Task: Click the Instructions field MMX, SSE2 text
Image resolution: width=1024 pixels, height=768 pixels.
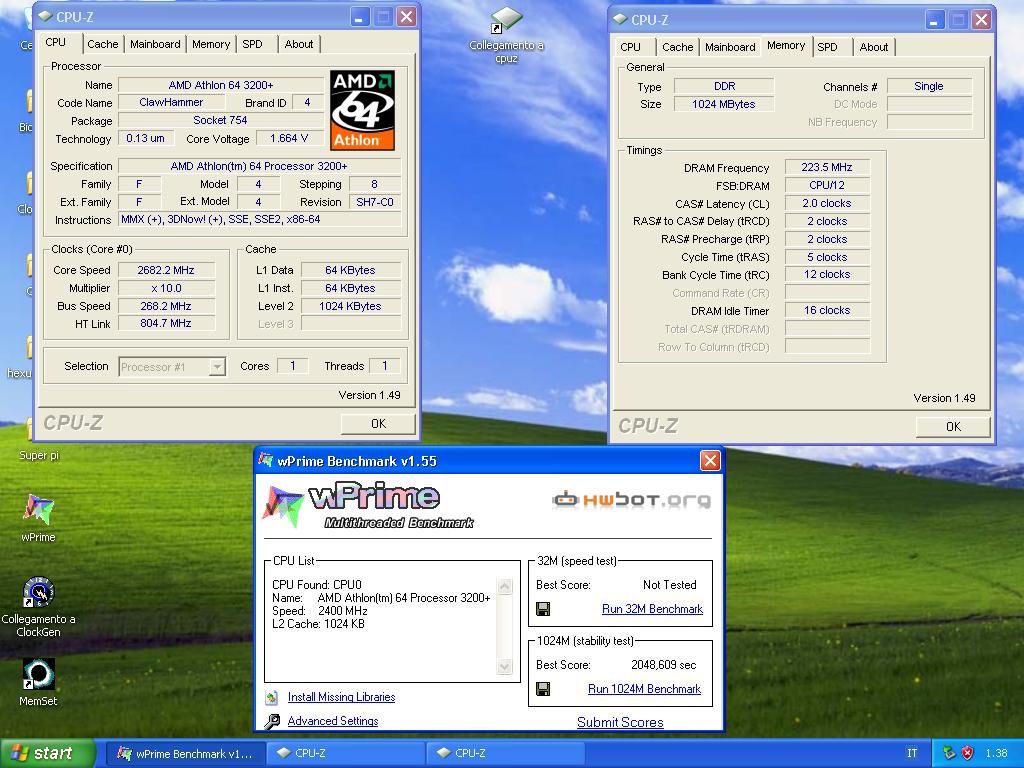Action: [x=259, y=219]
